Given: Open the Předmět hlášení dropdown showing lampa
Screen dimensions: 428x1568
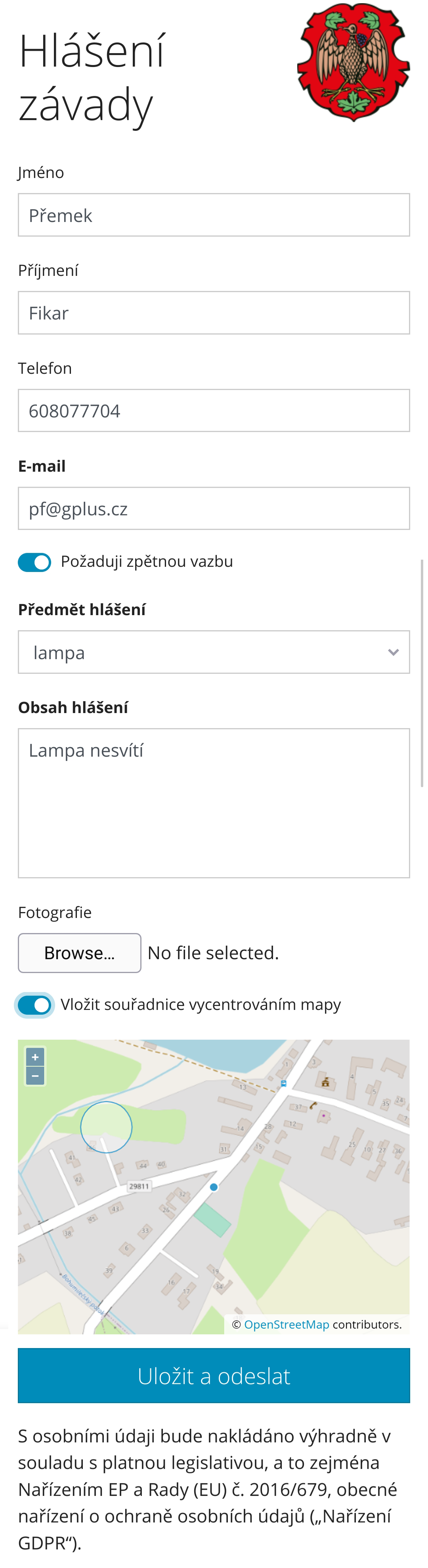Looking at the screenshot, I should tap(214, 652).
